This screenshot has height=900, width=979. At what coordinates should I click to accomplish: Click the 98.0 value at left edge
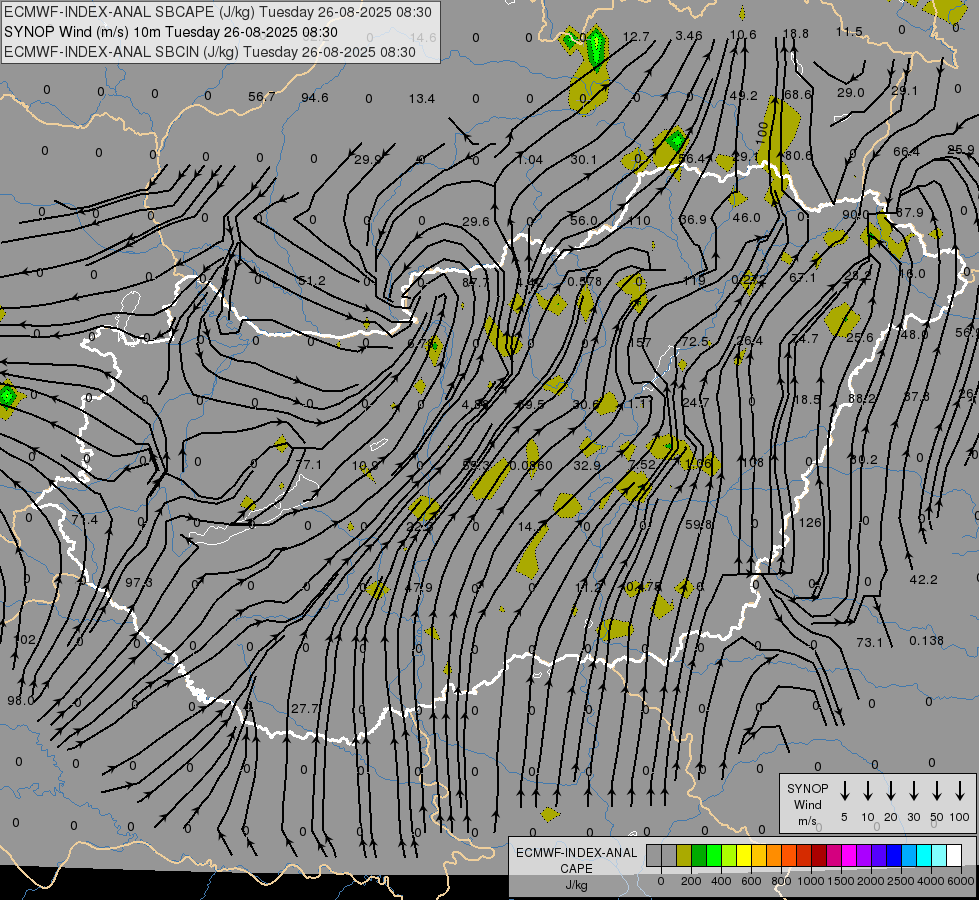(x=21, y=701)
